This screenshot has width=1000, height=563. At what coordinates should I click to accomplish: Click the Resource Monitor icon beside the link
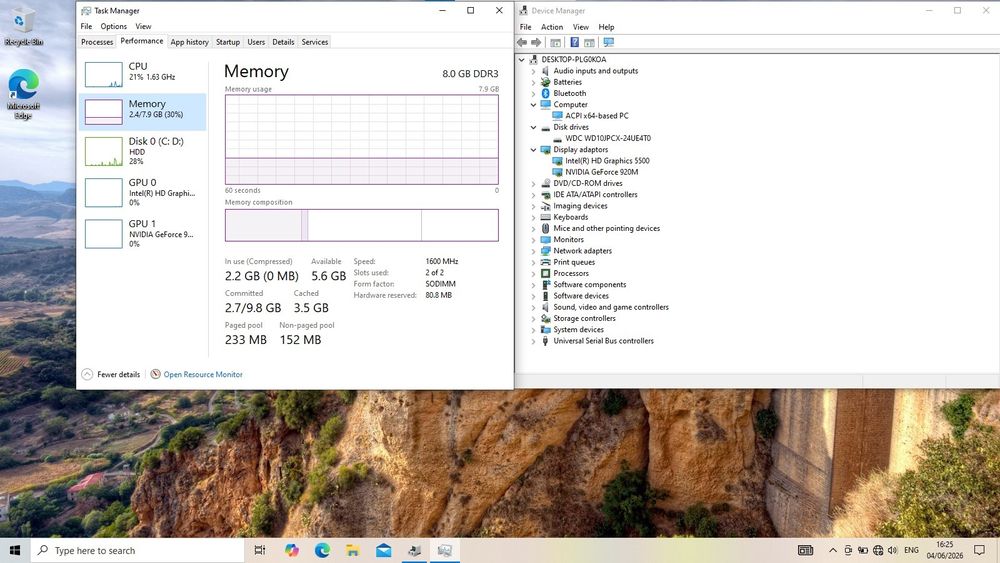pos(155,374)
